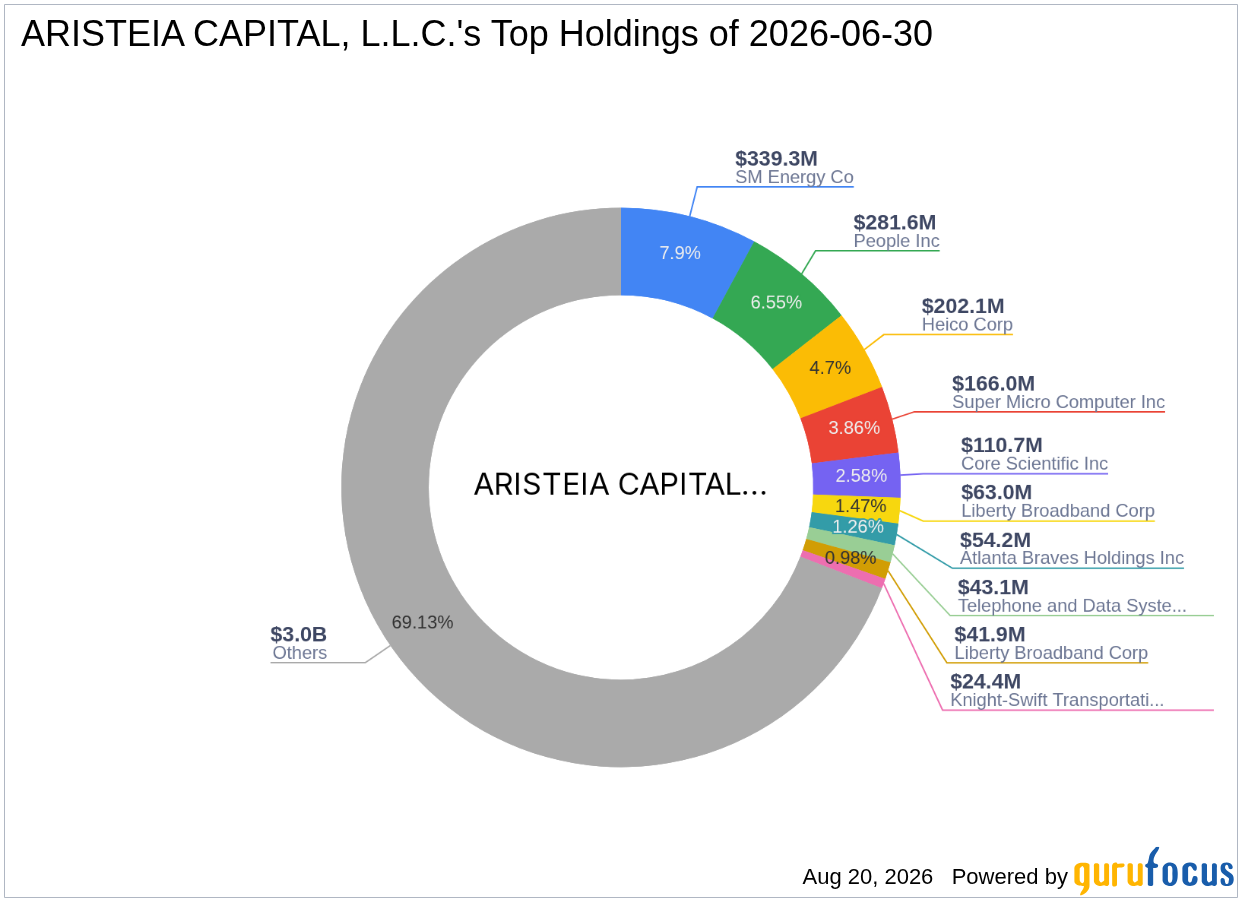
Task: Click the Knight-Swift Transportati... label
Action: click(x=1057, y=700)
